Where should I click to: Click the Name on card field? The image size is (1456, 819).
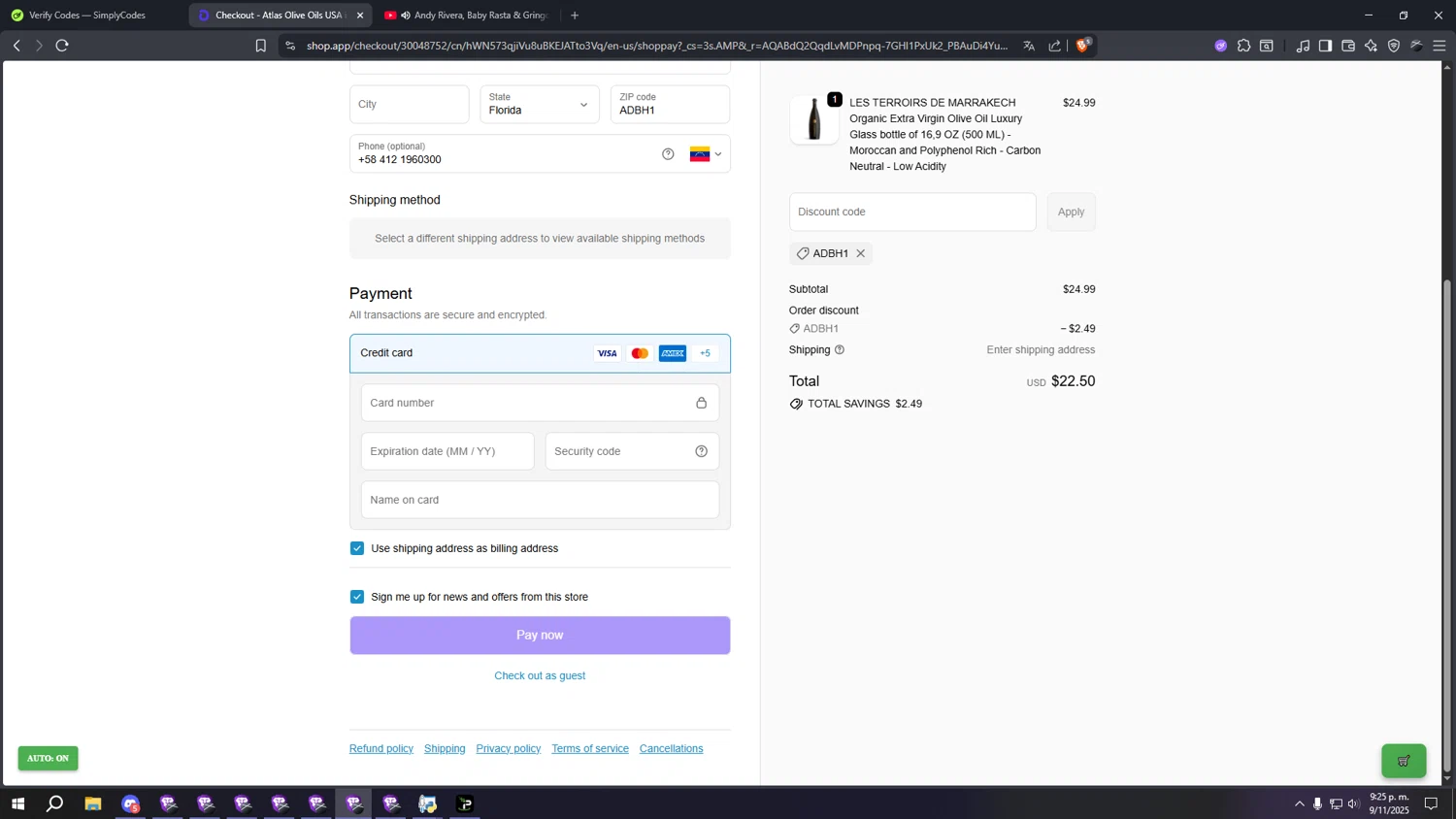pyautogui.click(x=540, y=500)
